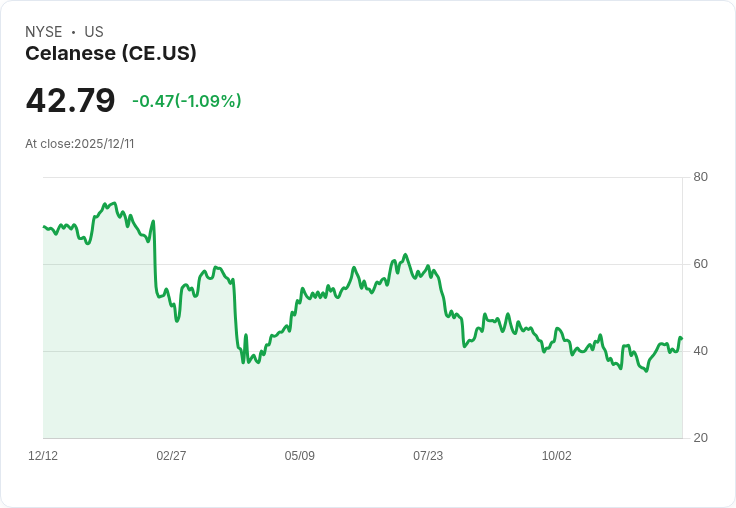Click the 40 price axis label
736x508 pixels.
(x=701, y=351)
